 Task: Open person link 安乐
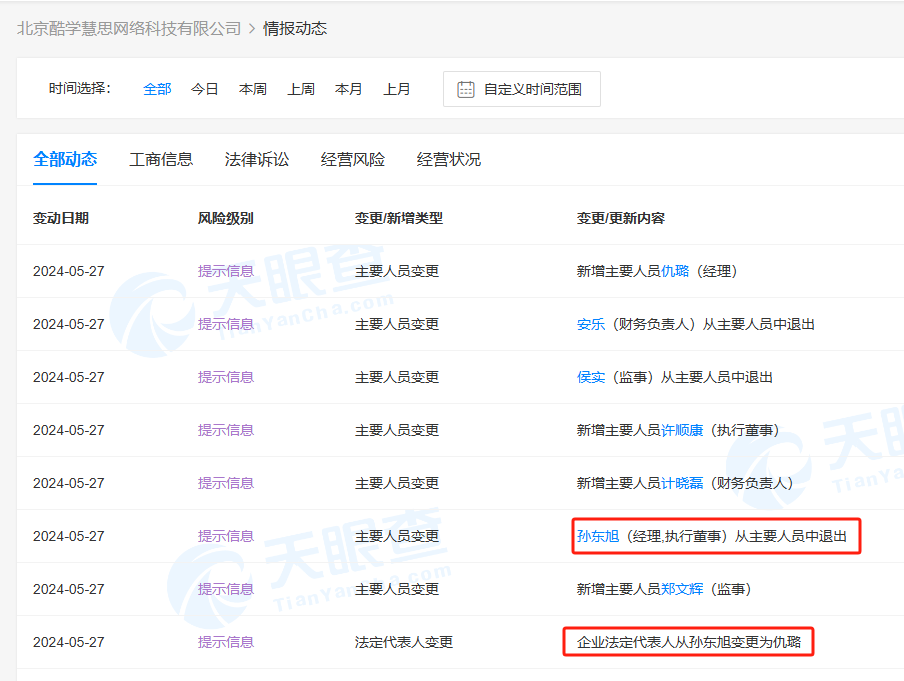click(591, 324)
